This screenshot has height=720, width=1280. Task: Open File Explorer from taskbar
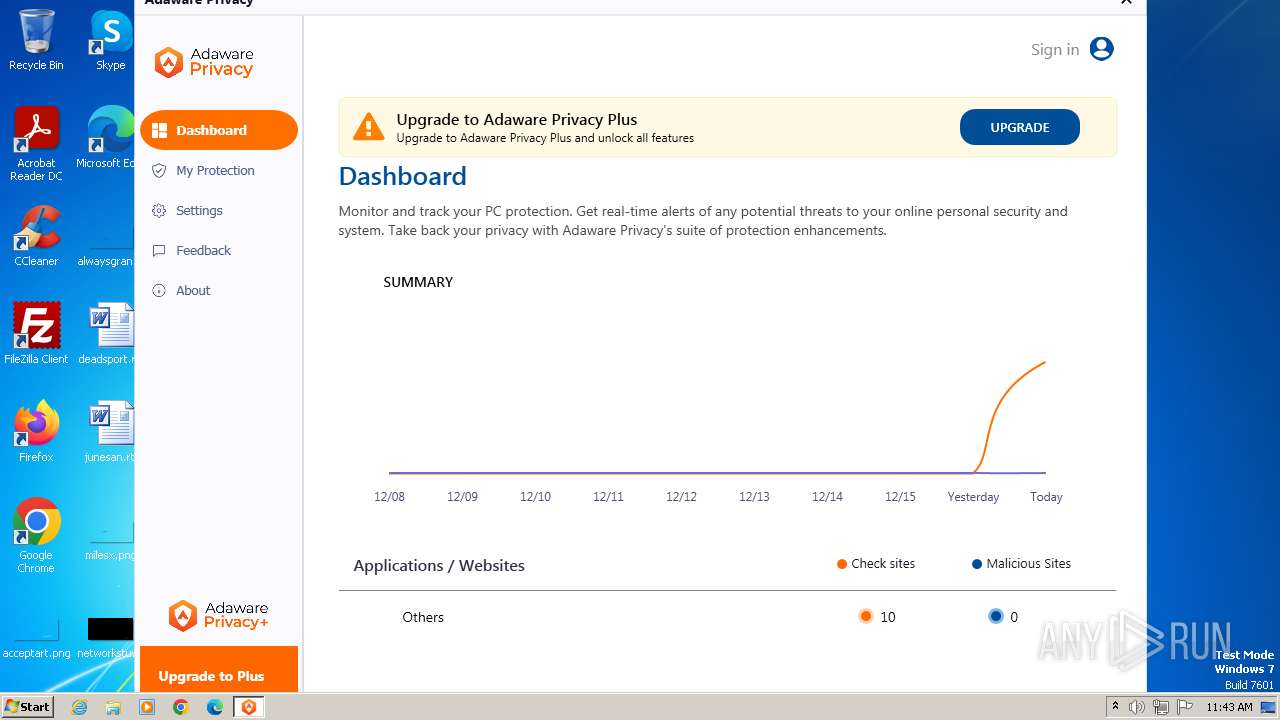click(113, 707)
